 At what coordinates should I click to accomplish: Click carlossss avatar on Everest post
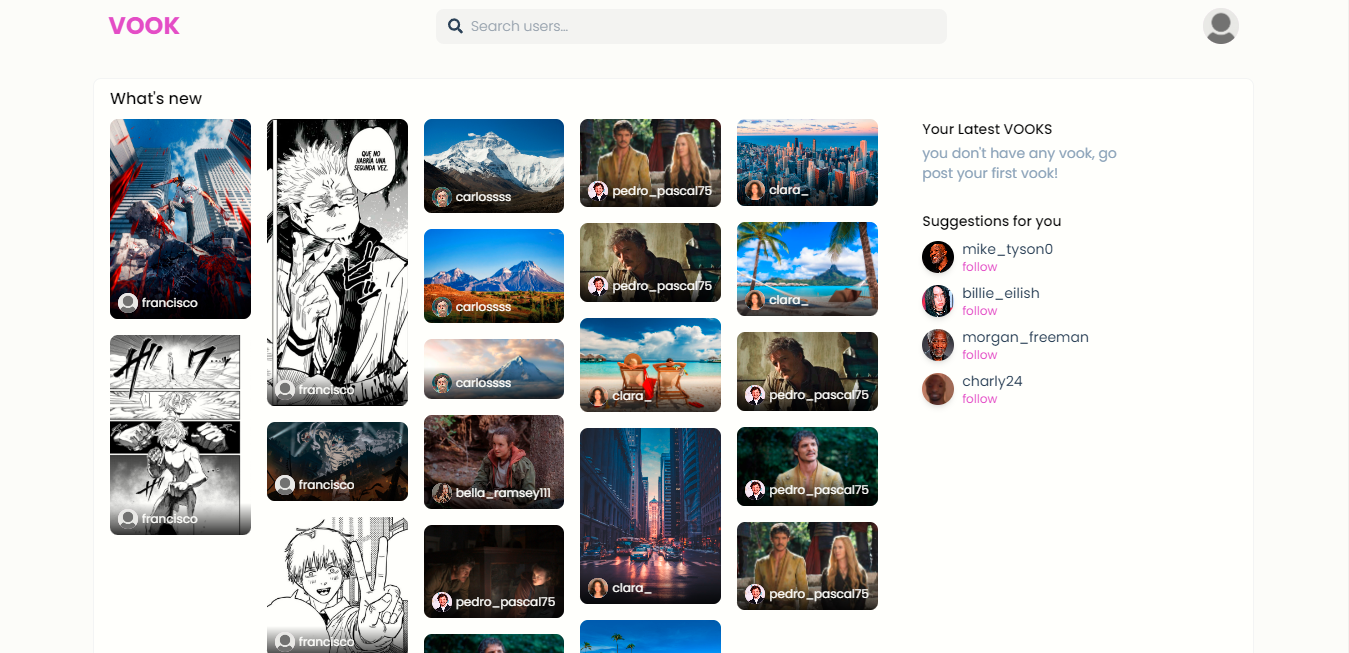[x=442, y=197]
